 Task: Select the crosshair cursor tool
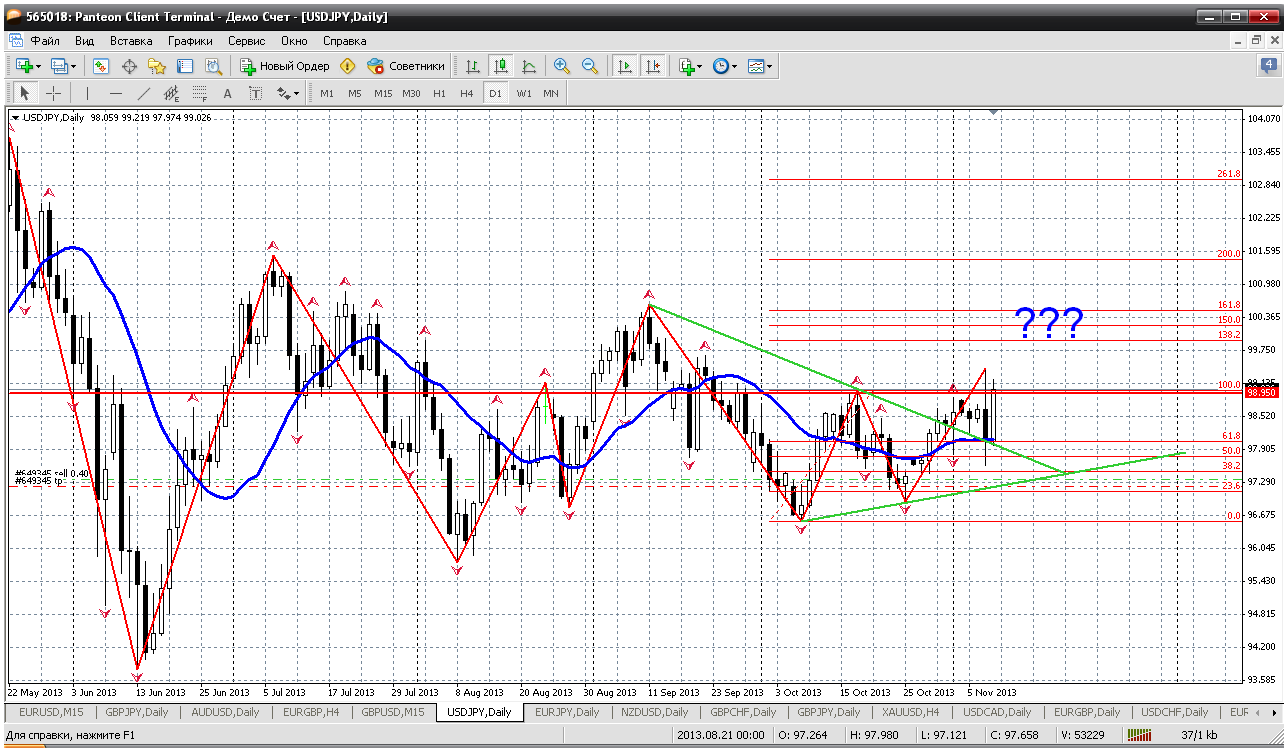click(x=53, y=93)
